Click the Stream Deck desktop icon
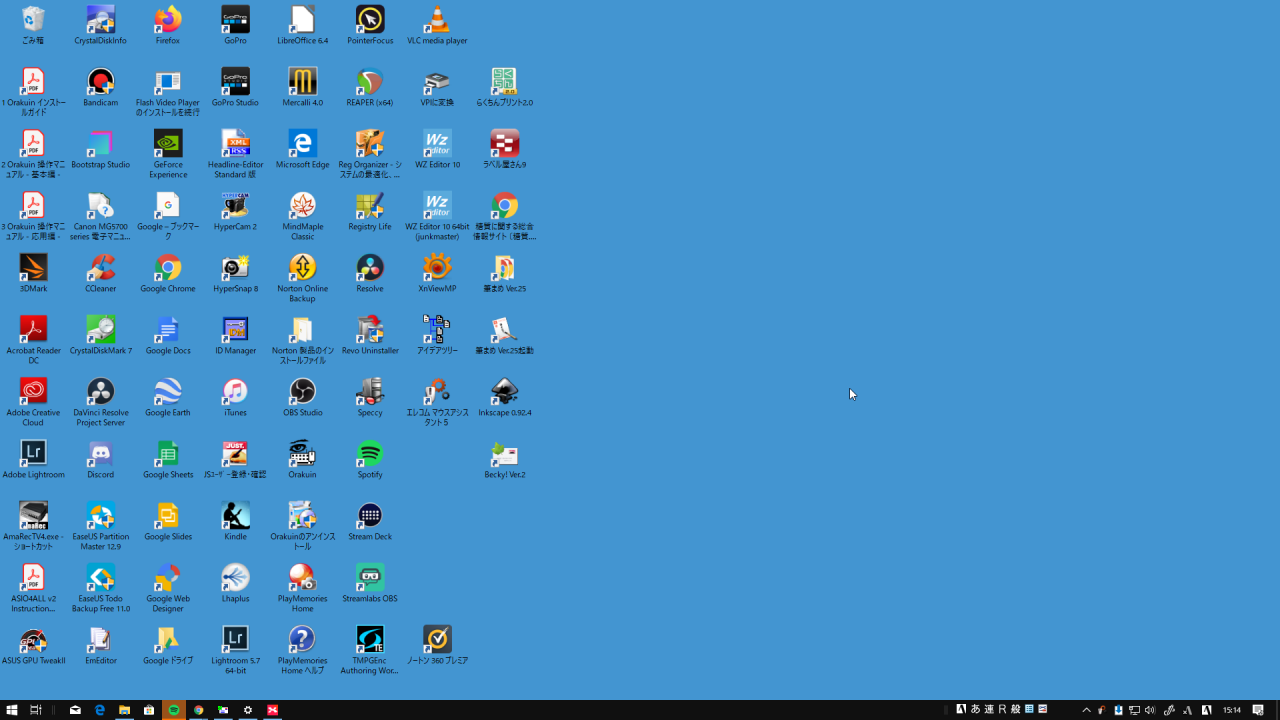This screenshot has height=720, width=1280. coord(370,516)
